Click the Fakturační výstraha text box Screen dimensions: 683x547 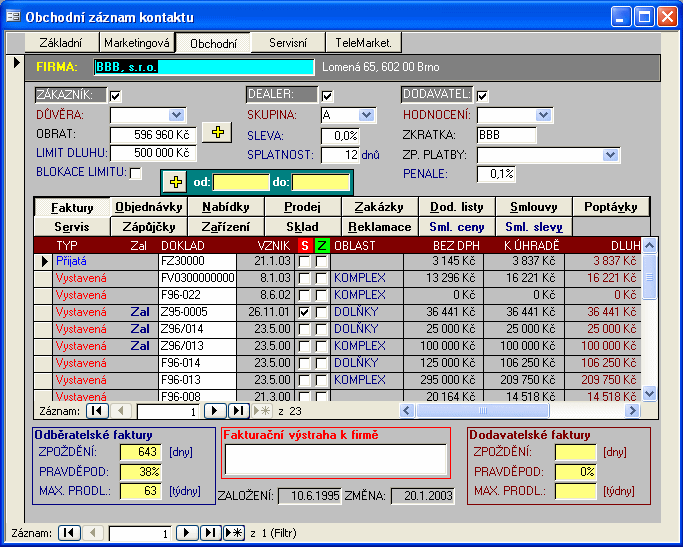(336, 459)
